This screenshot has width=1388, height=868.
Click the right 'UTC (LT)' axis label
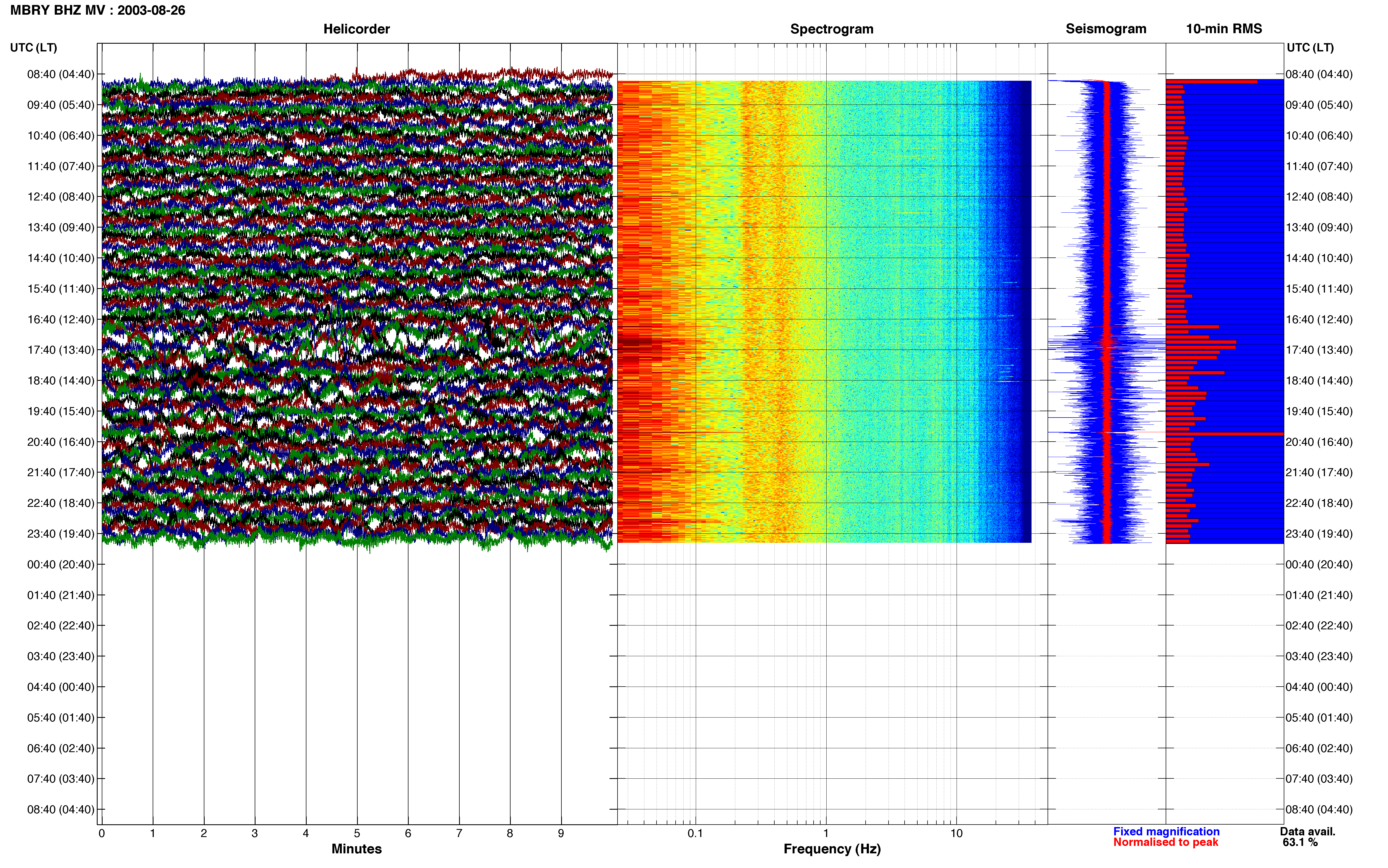tap(1310, 48)
